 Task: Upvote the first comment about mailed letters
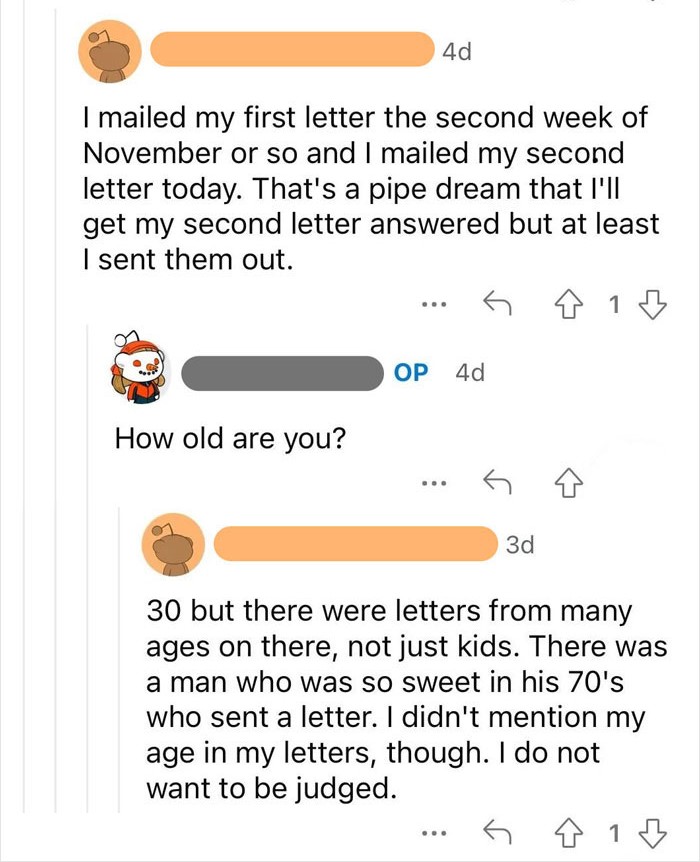(569, 304)
